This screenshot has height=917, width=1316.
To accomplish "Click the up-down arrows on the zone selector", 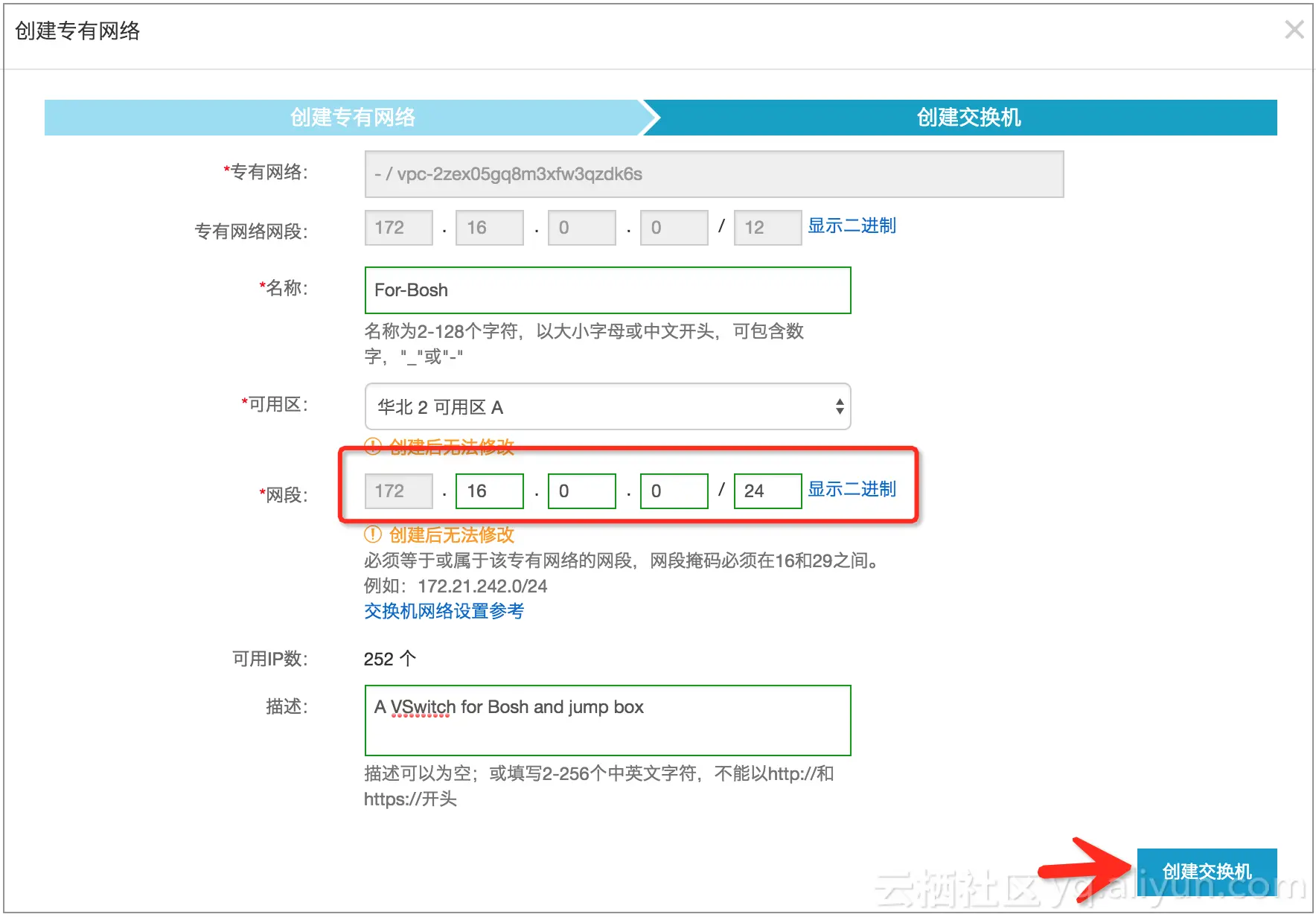I will tap(839, 406).
